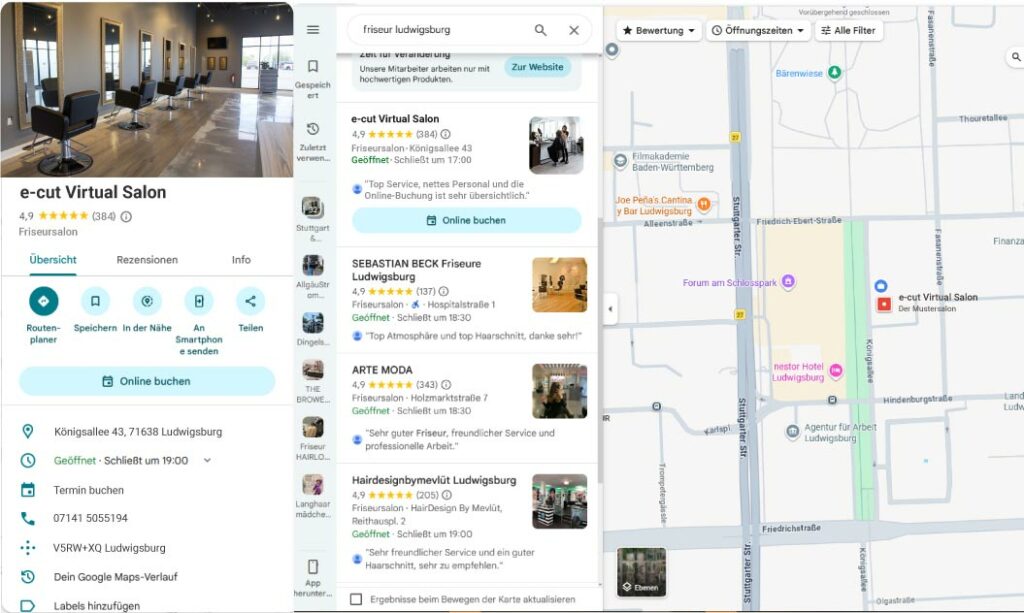Open the Bewertung filter dropdown
The height and width of the screenshot is (613, 1024).
(658, 31)
